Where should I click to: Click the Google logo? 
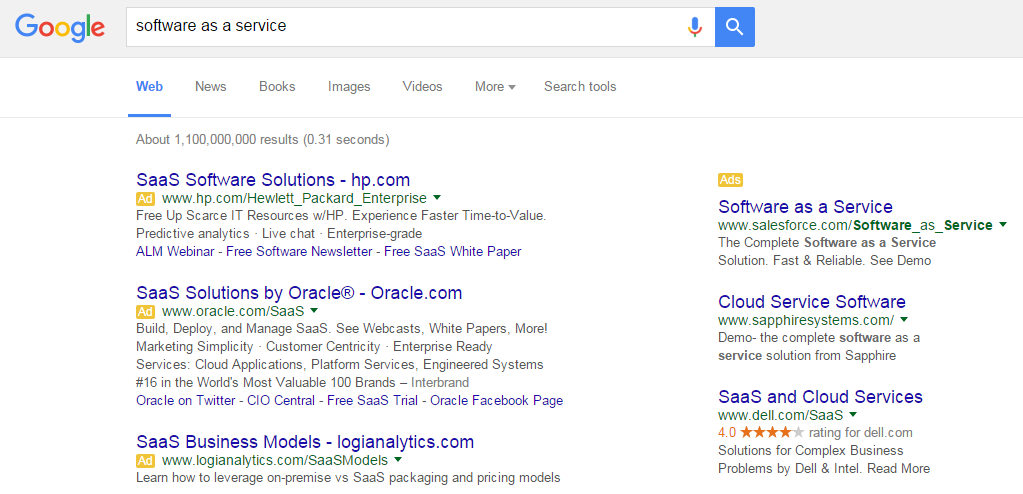click(60, 27)
